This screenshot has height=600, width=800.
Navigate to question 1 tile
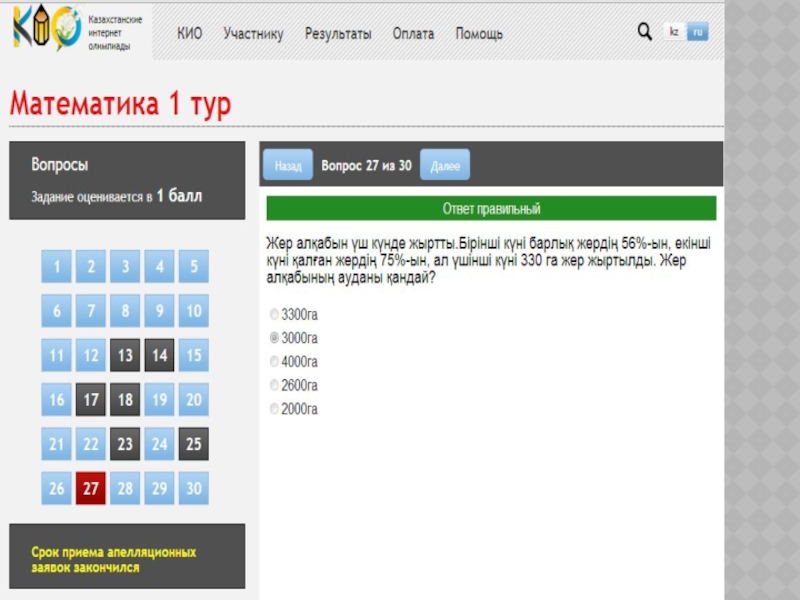(57, 267)
